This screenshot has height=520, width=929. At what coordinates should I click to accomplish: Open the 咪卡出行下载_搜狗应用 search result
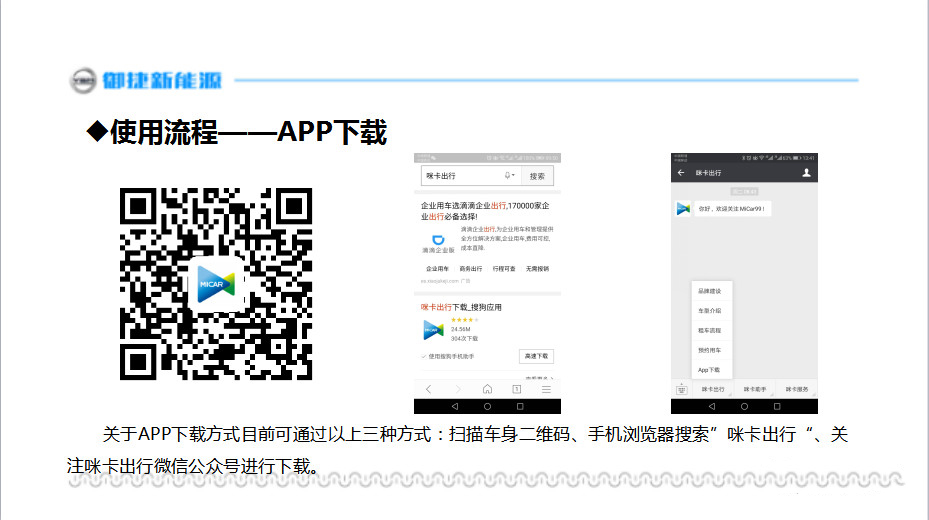click(x=461, y=307)
